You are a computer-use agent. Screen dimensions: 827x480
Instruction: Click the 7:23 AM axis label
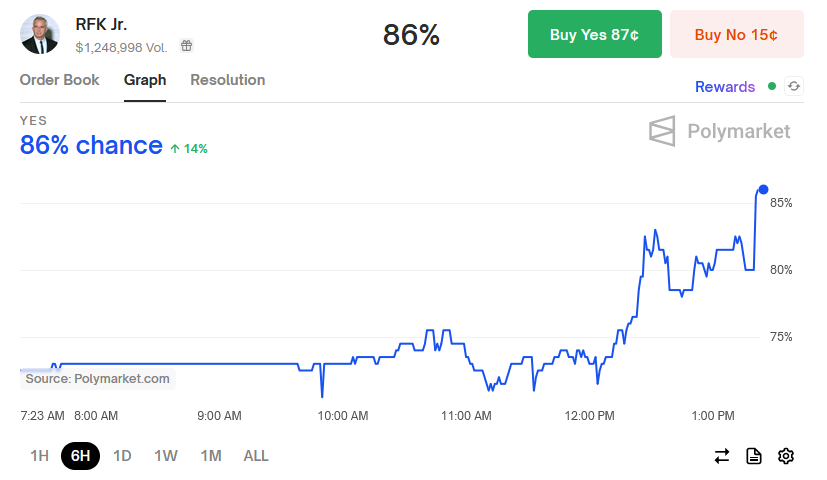tap(42, 416)
